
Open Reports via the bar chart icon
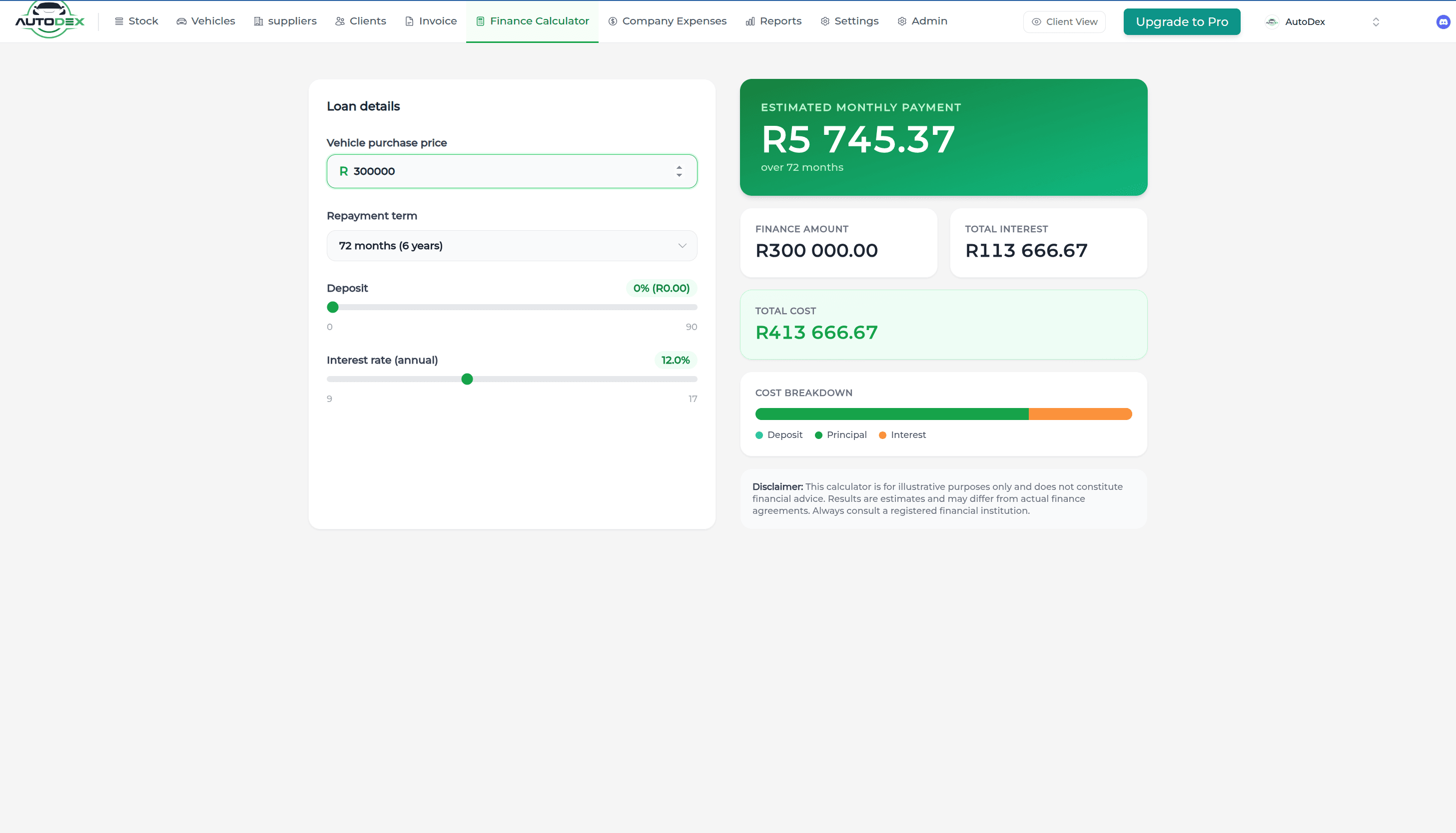pos(750,21)
